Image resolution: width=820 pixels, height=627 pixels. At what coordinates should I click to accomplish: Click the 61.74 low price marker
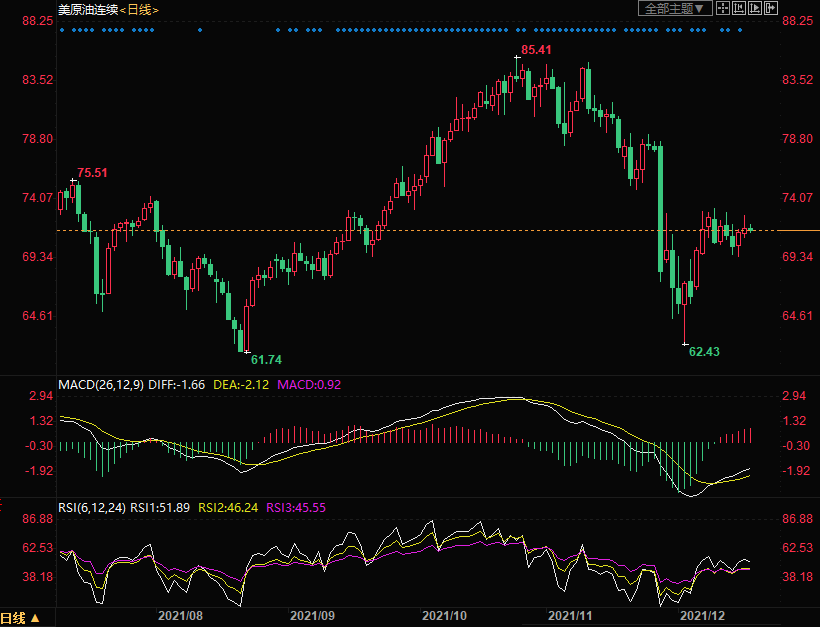(x=266, y=359)
